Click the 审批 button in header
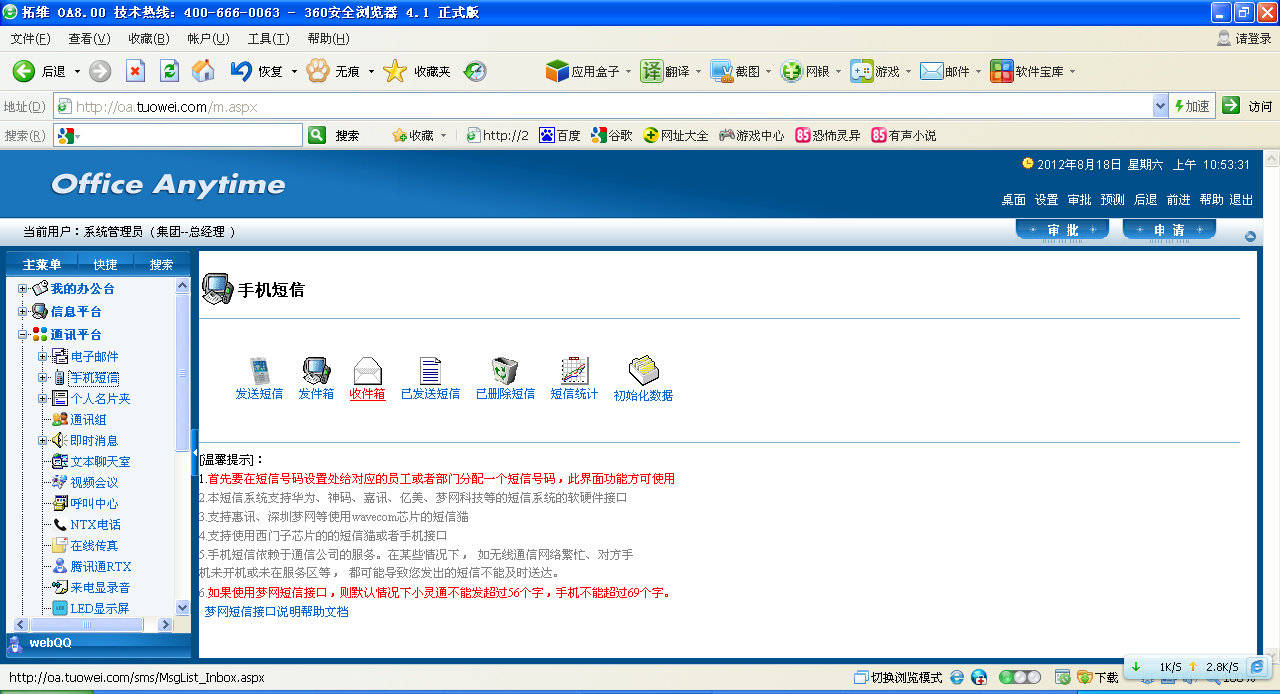 point(1062,231)
